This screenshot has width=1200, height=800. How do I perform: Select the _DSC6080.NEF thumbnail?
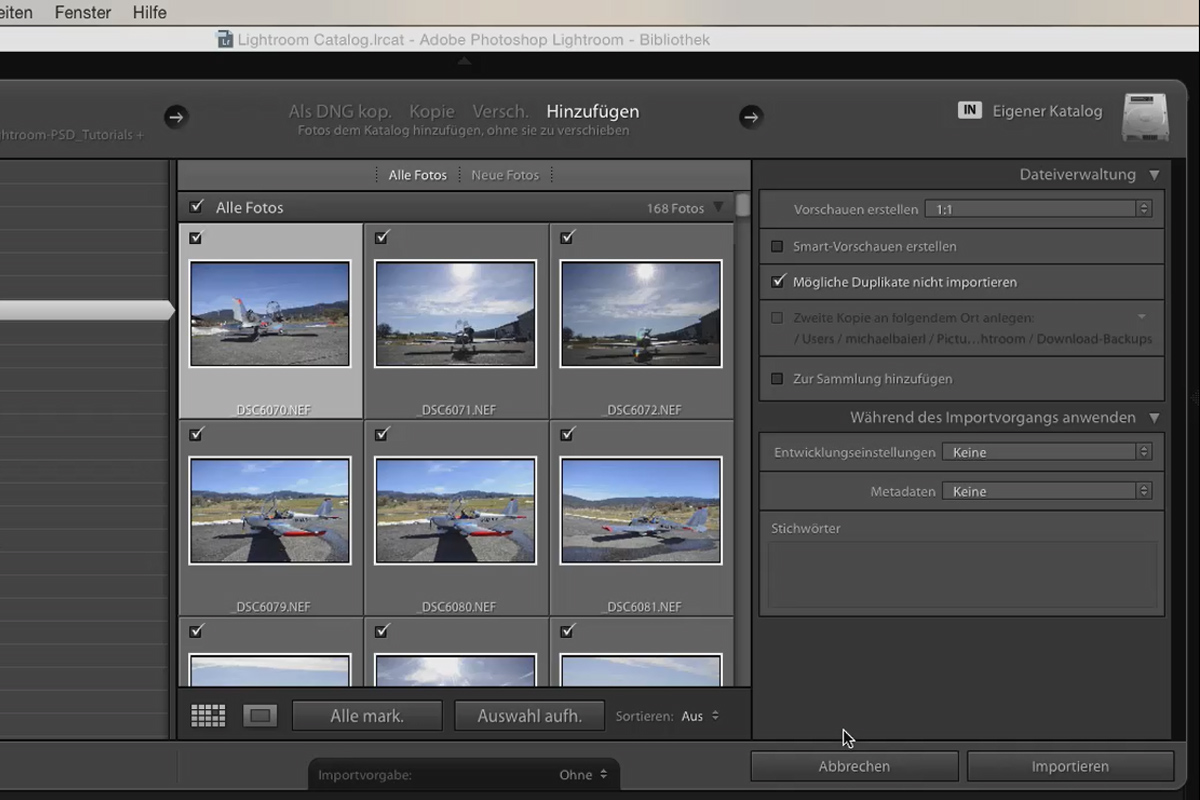[456, 511]
